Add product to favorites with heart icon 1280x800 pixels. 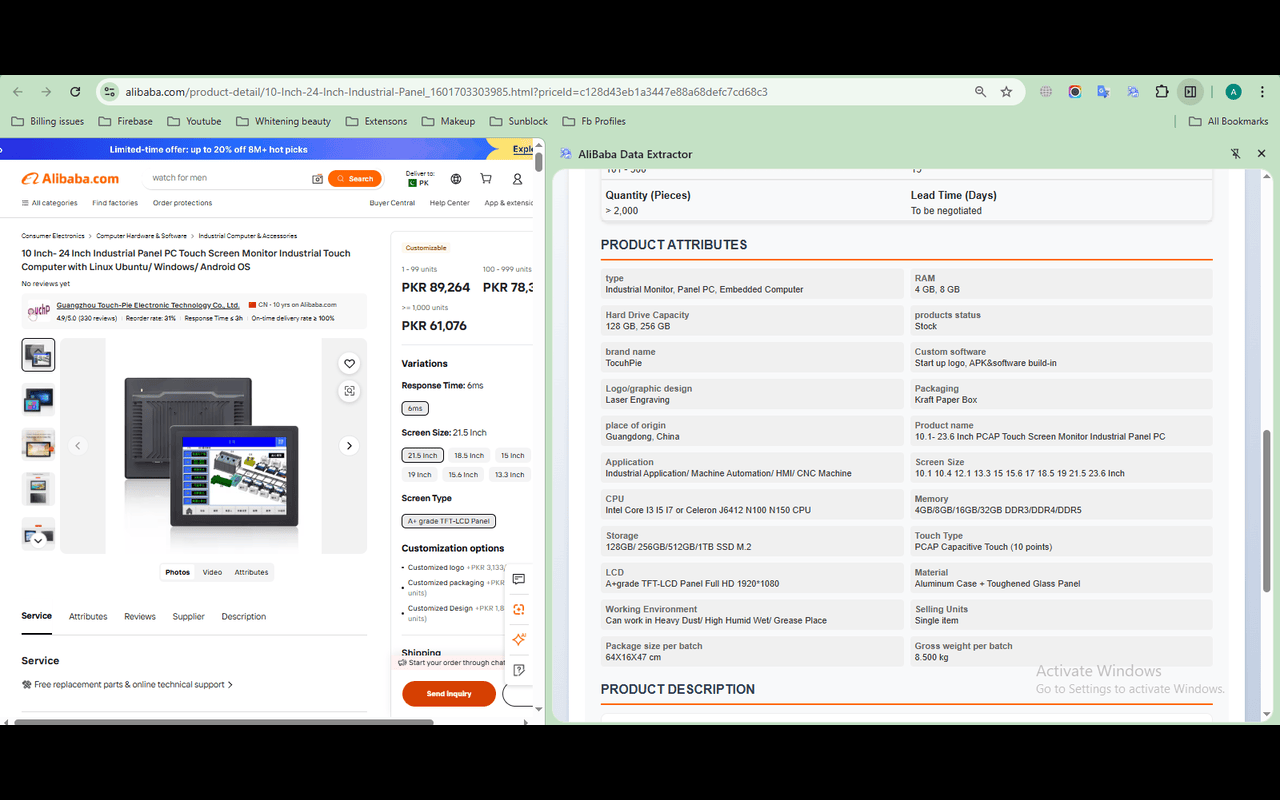point(349,364)
